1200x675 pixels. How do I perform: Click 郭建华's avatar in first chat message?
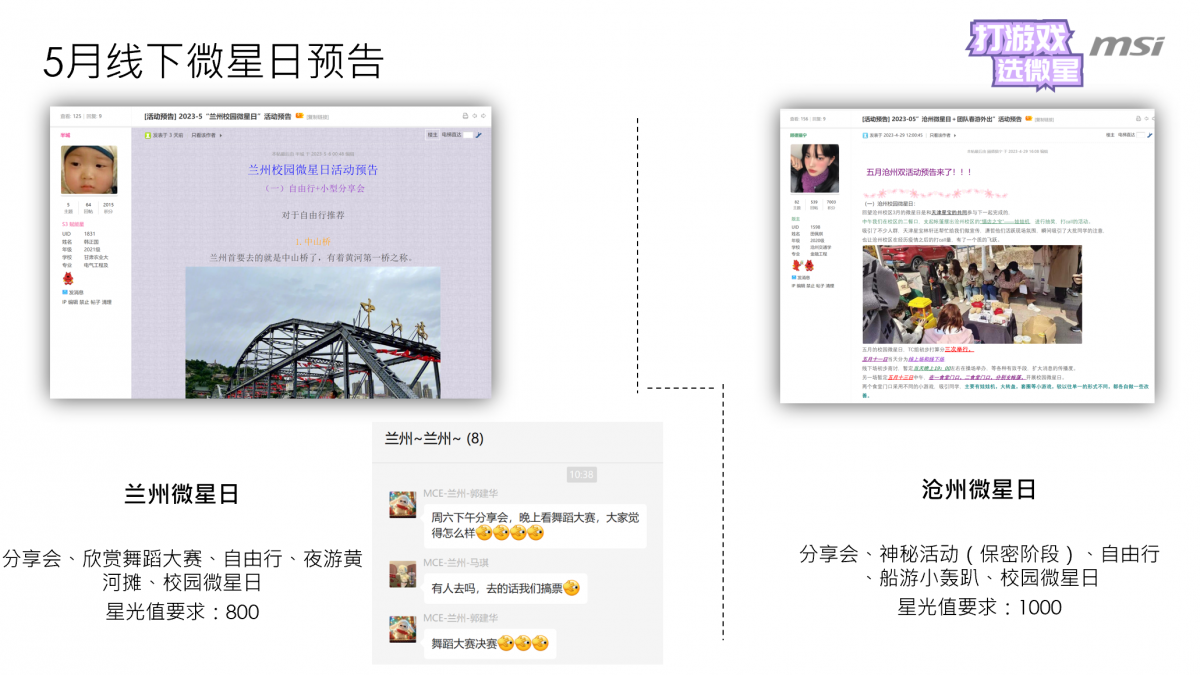click(403, 504)
